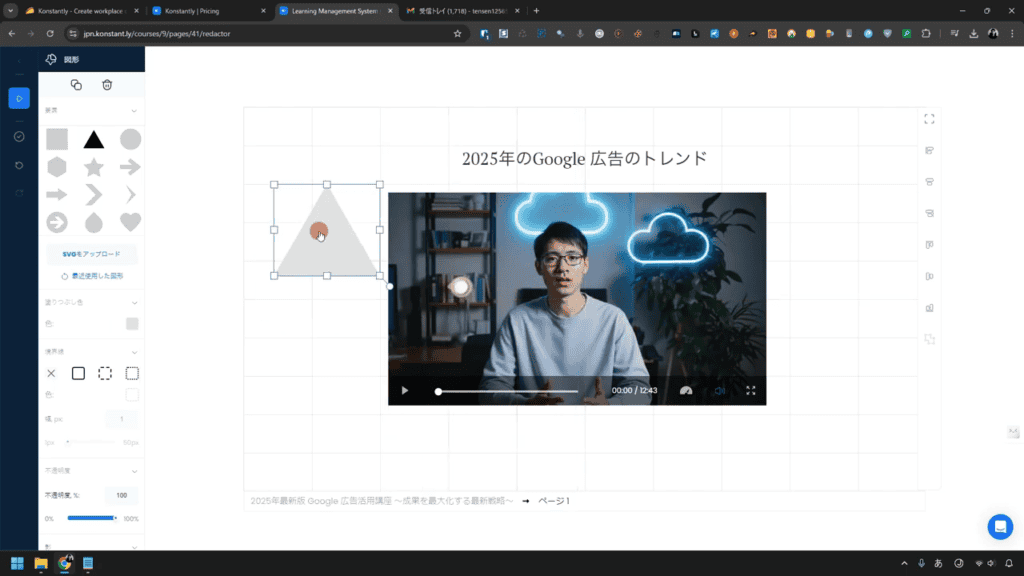1024x576 pixels.
Task: Click the border width input field
Action: pos(121,419)
